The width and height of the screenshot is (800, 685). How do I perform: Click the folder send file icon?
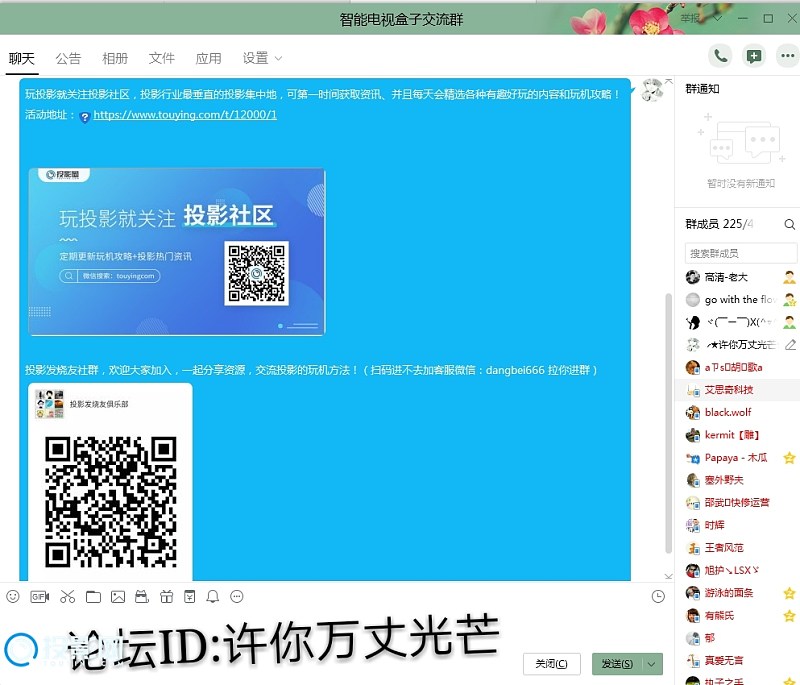coord(93,596)
